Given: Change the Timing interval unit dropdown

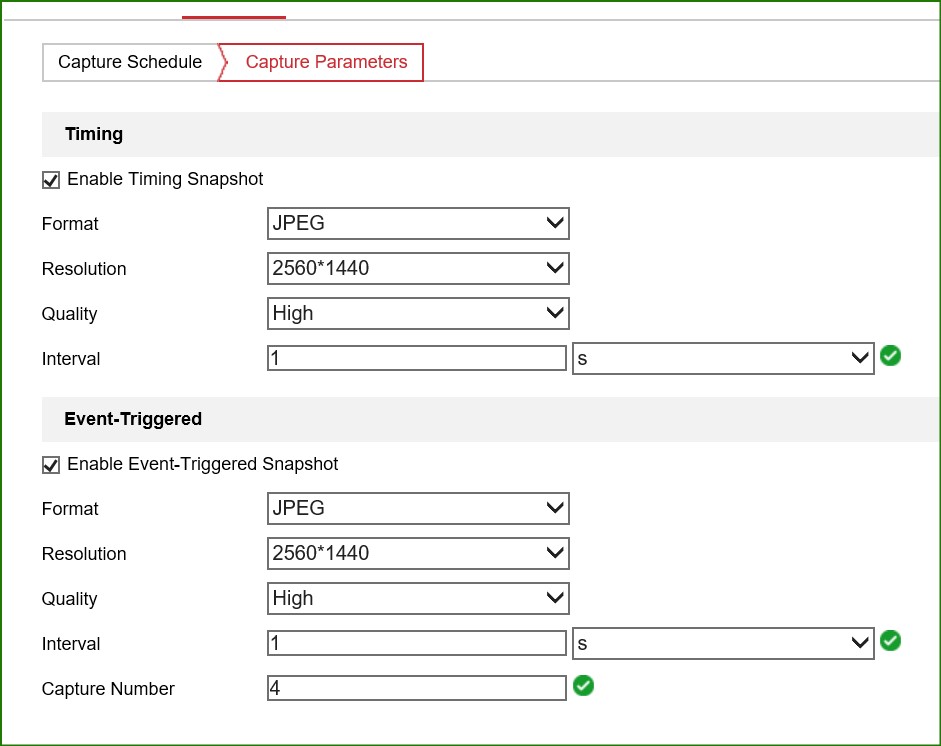Looking at the screenshot, I should (x=722, y=359).
